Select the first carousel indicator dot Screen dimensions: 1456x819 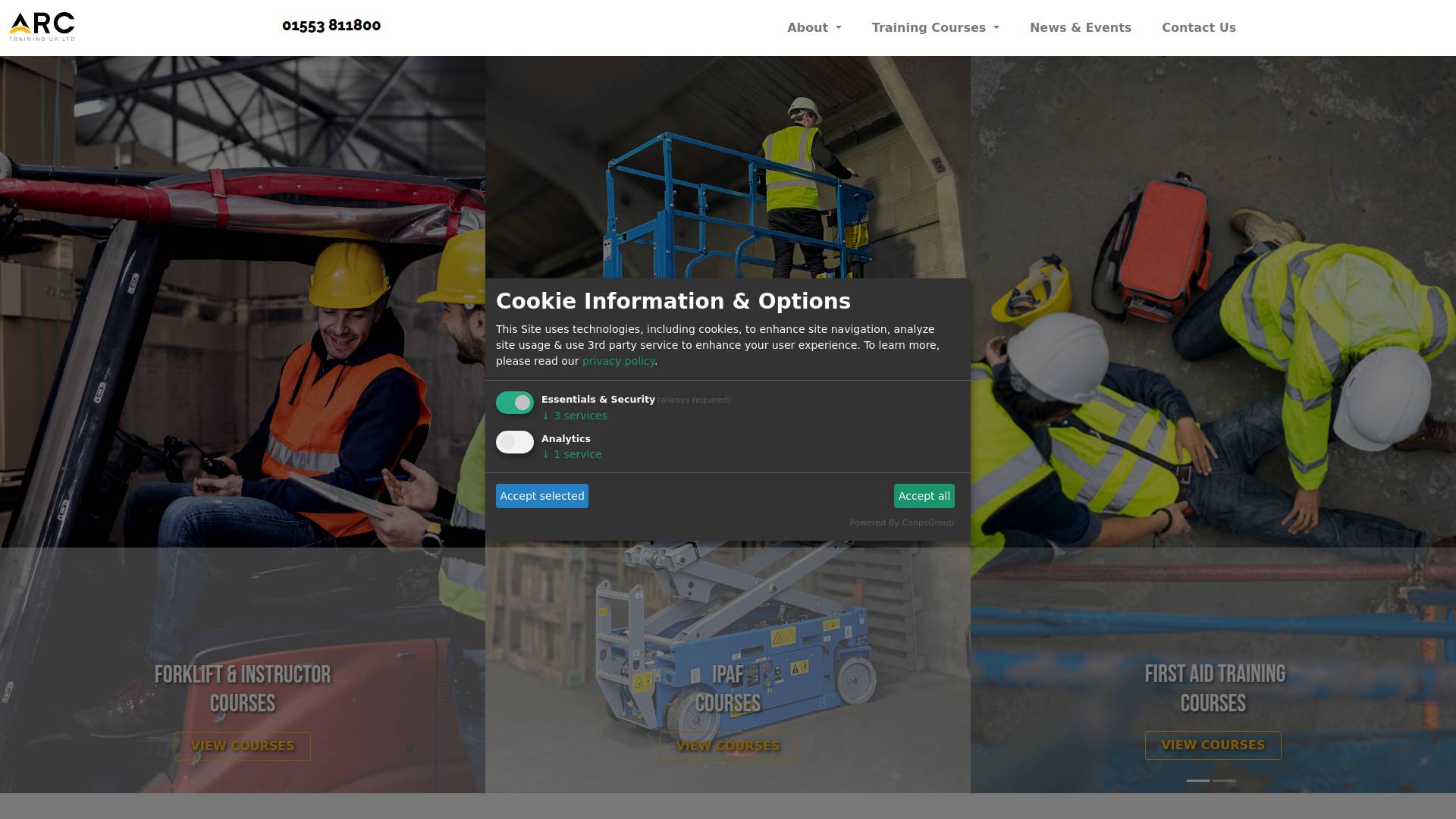(x=1197, y=780)
